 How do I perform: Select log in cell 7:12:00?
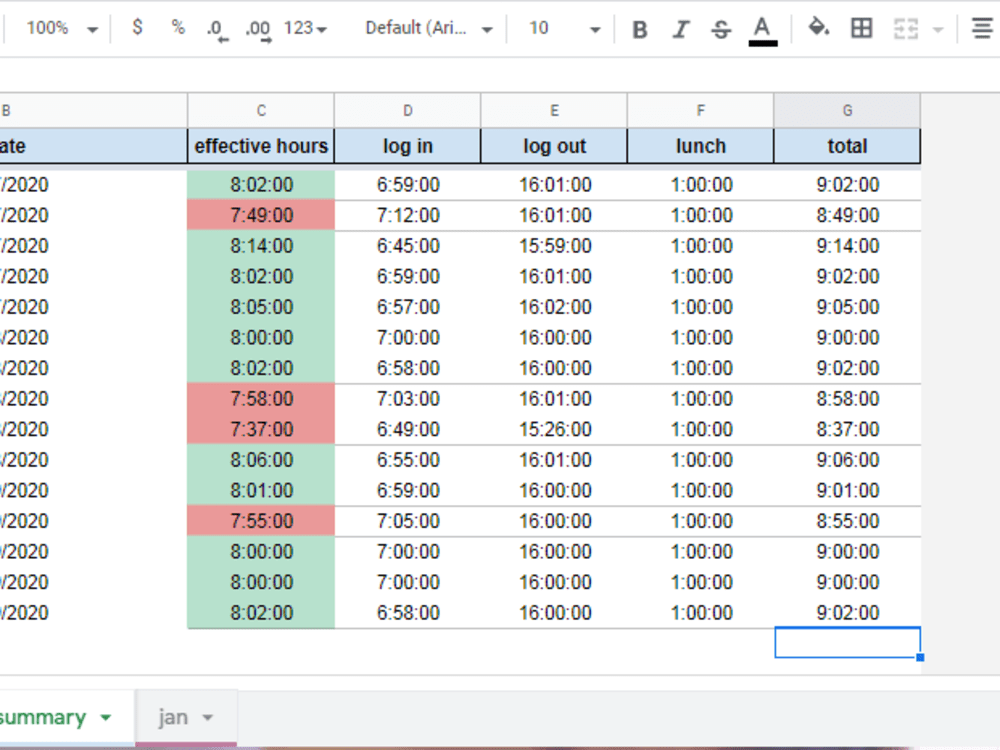point(408,216)
